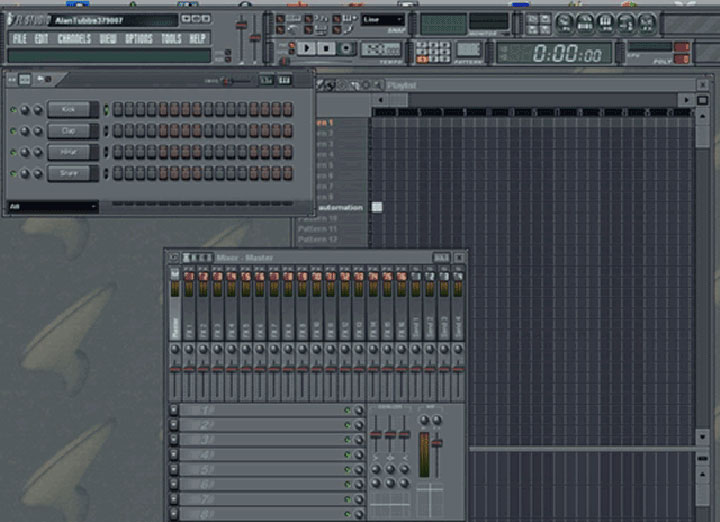Viewport: 720px width, 522px height.
Task: Show the Piano Roll via shortcut icon
Action: [x=605, y=22]
